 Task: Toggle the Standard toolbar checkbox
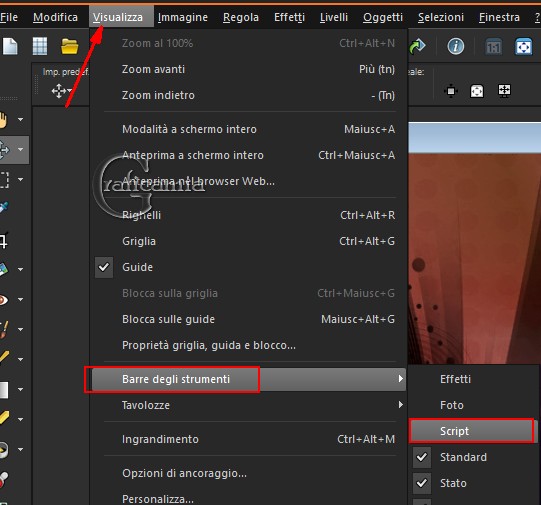pos(422,457)
